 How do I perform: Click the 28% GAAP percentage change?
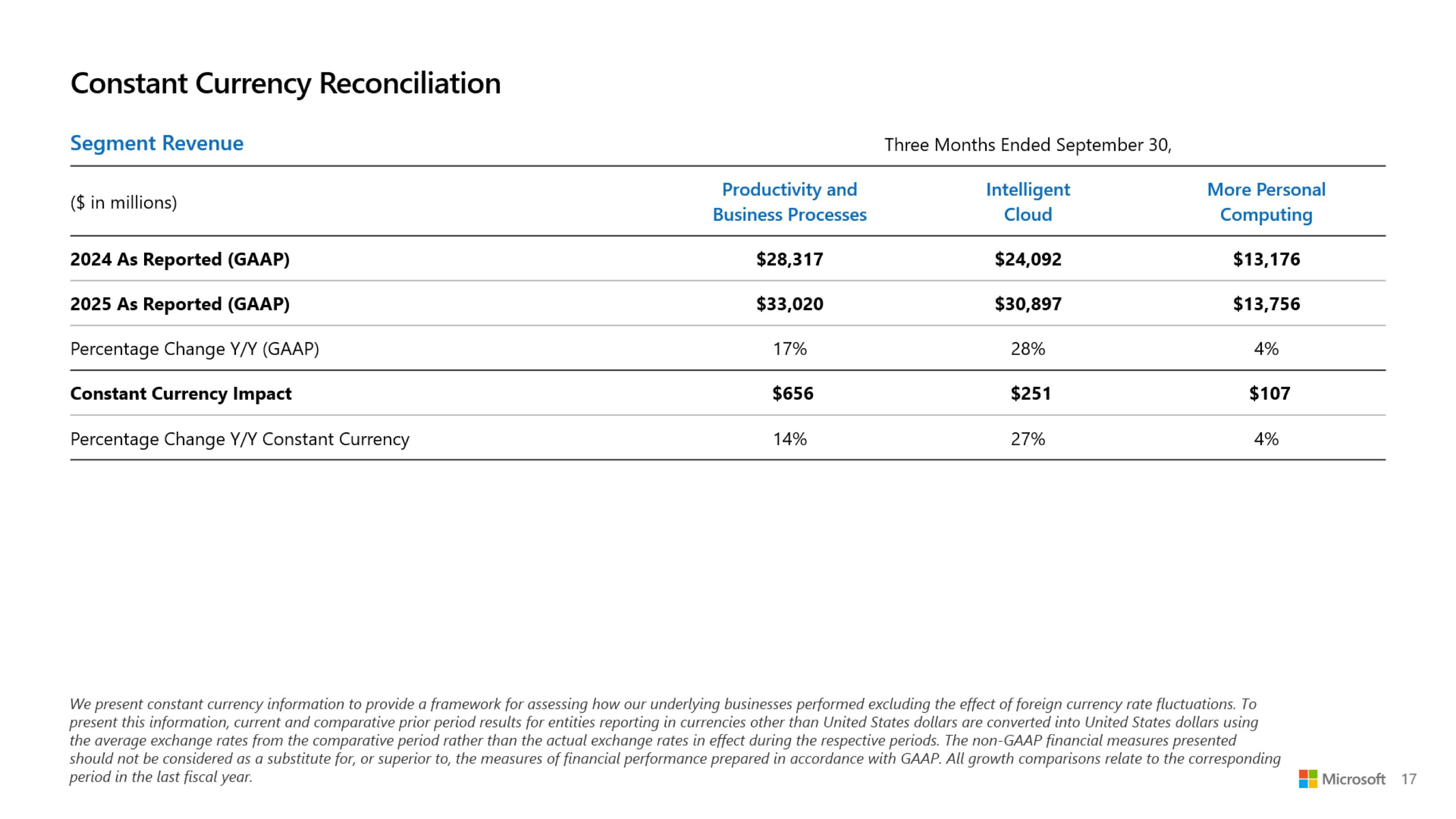[1027, 349]
